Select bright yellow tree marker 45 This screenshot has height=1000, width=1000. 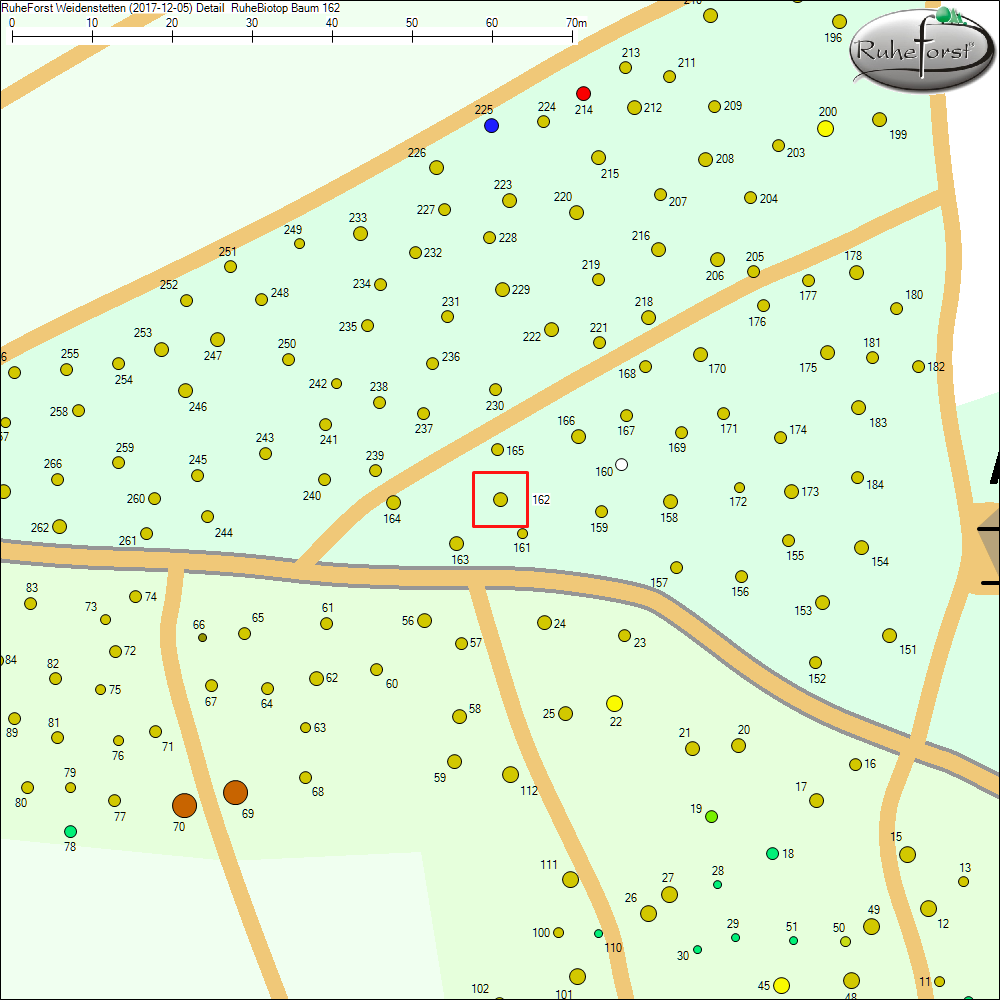[782, 985]
